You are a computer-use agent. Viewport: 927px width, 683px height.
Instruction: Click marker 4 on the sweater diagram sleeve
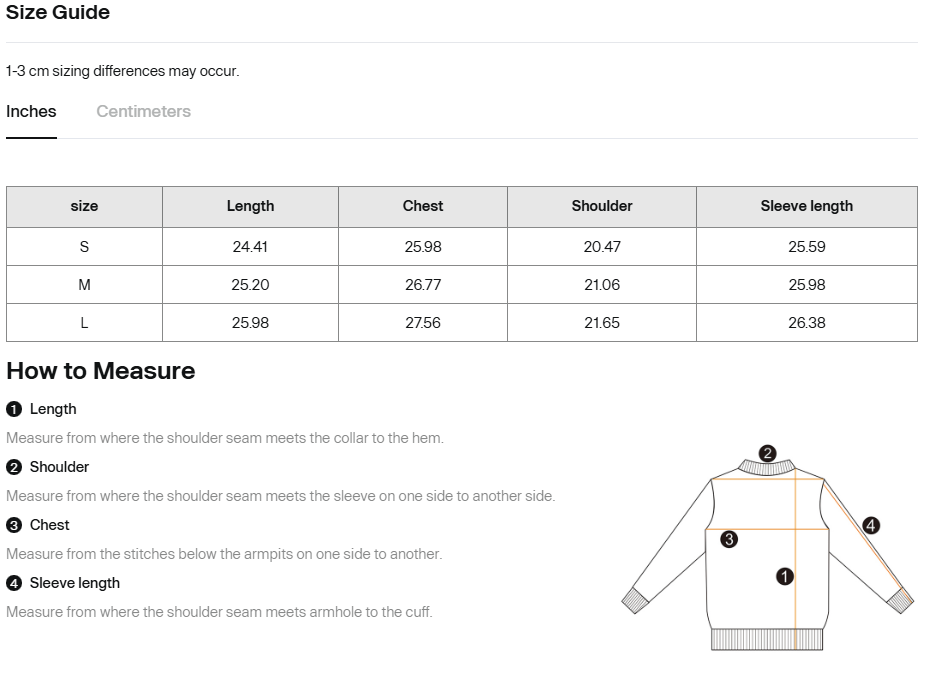871,525
